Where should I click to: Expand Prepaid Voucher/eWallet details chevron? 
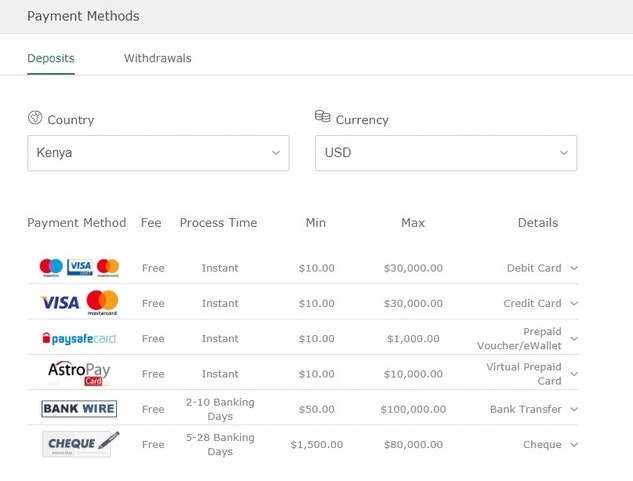point(574,338)
